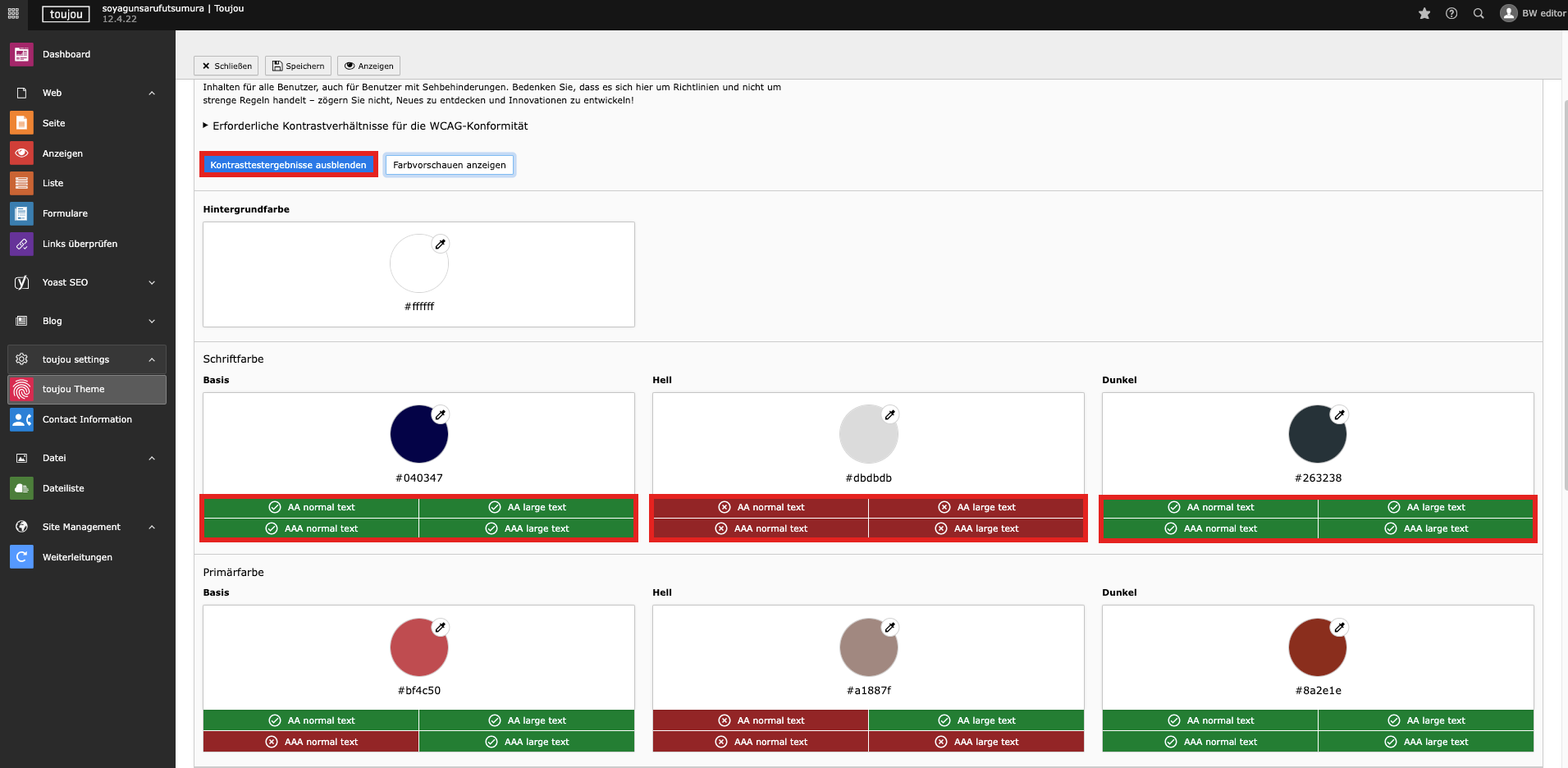Image resolution: width=1568 pixels, height=768 pixels.
Task: Open the Dashboard module
Action: tap(66, 54)
